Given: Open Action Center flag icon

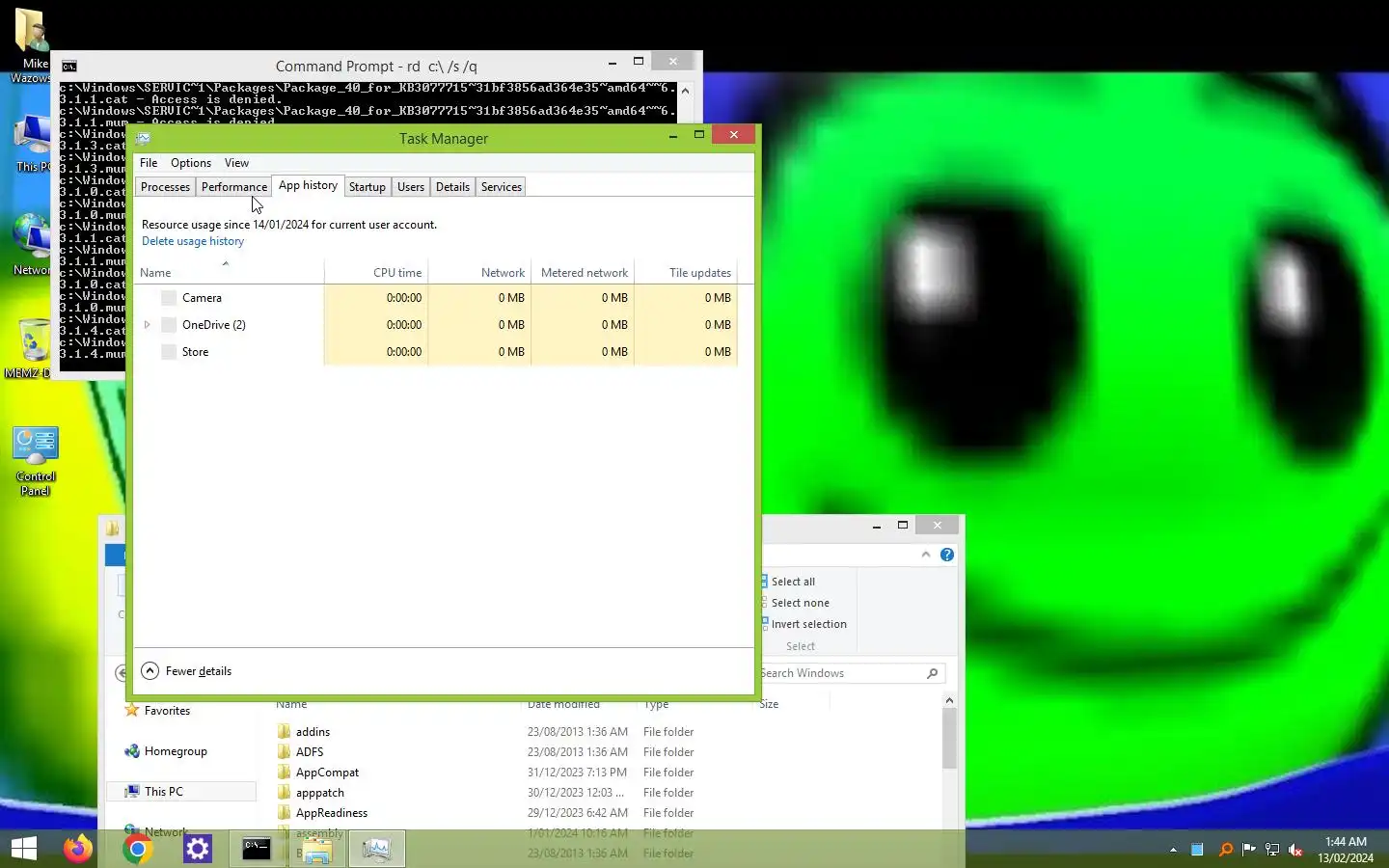Looking at the screenshot, I should click(1248, 850).
